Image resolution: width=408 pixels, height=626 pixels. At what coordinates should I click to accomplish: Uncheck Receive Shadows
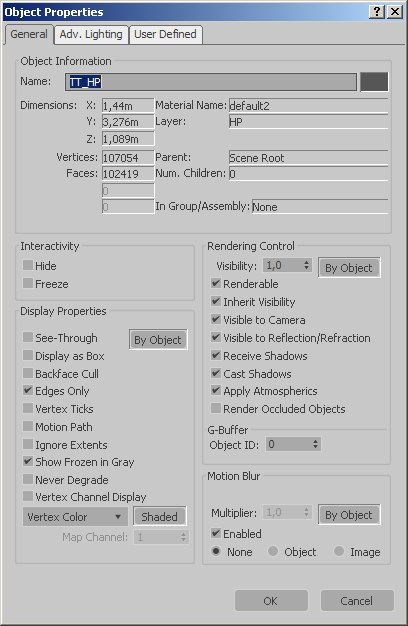pos(216,355)
